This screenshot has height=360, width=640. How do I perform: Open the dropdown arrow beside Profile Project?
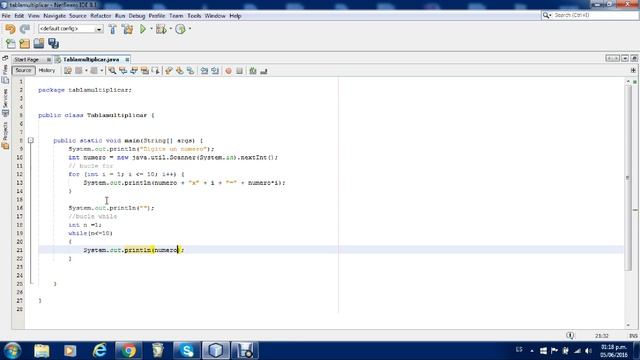point(190,29)
